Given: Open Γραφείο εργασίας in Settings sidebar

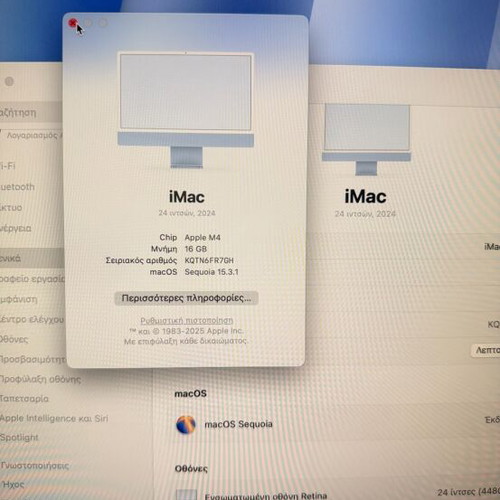Looking at the screenshot, I should coord(32,279).
